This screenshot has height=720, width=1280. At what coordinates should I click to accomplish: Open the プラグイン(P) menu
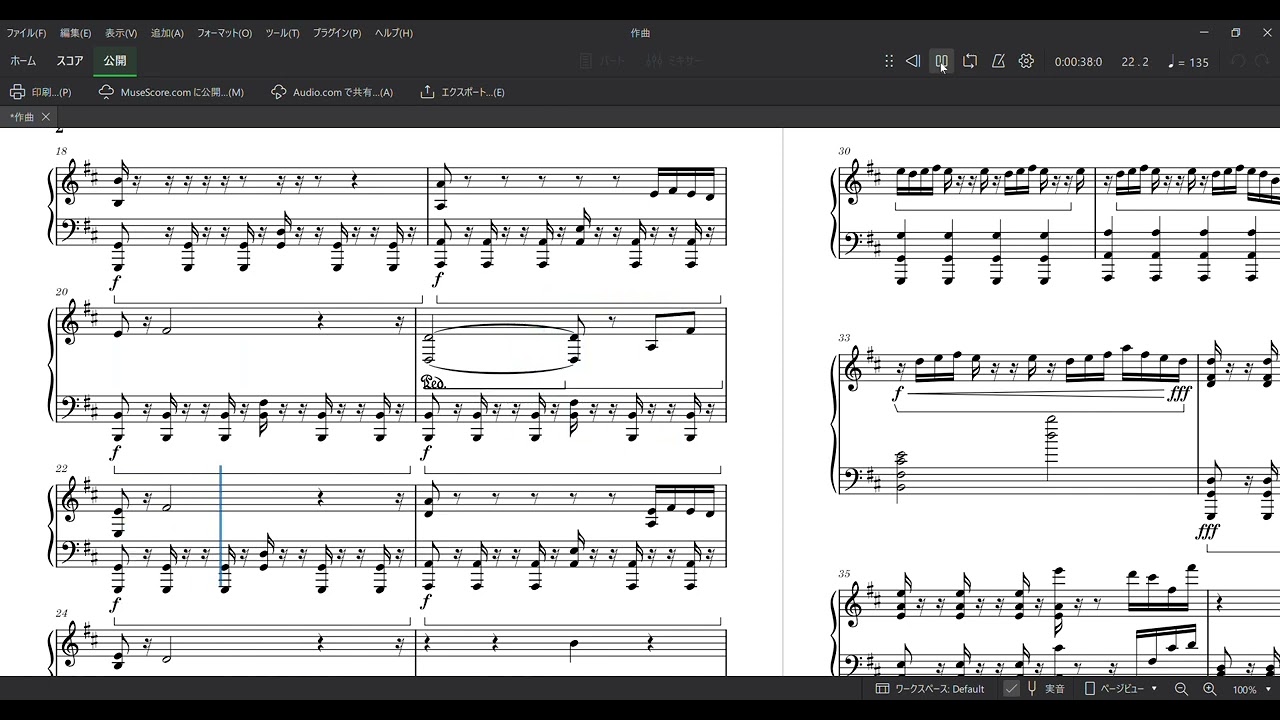[337, 33]
